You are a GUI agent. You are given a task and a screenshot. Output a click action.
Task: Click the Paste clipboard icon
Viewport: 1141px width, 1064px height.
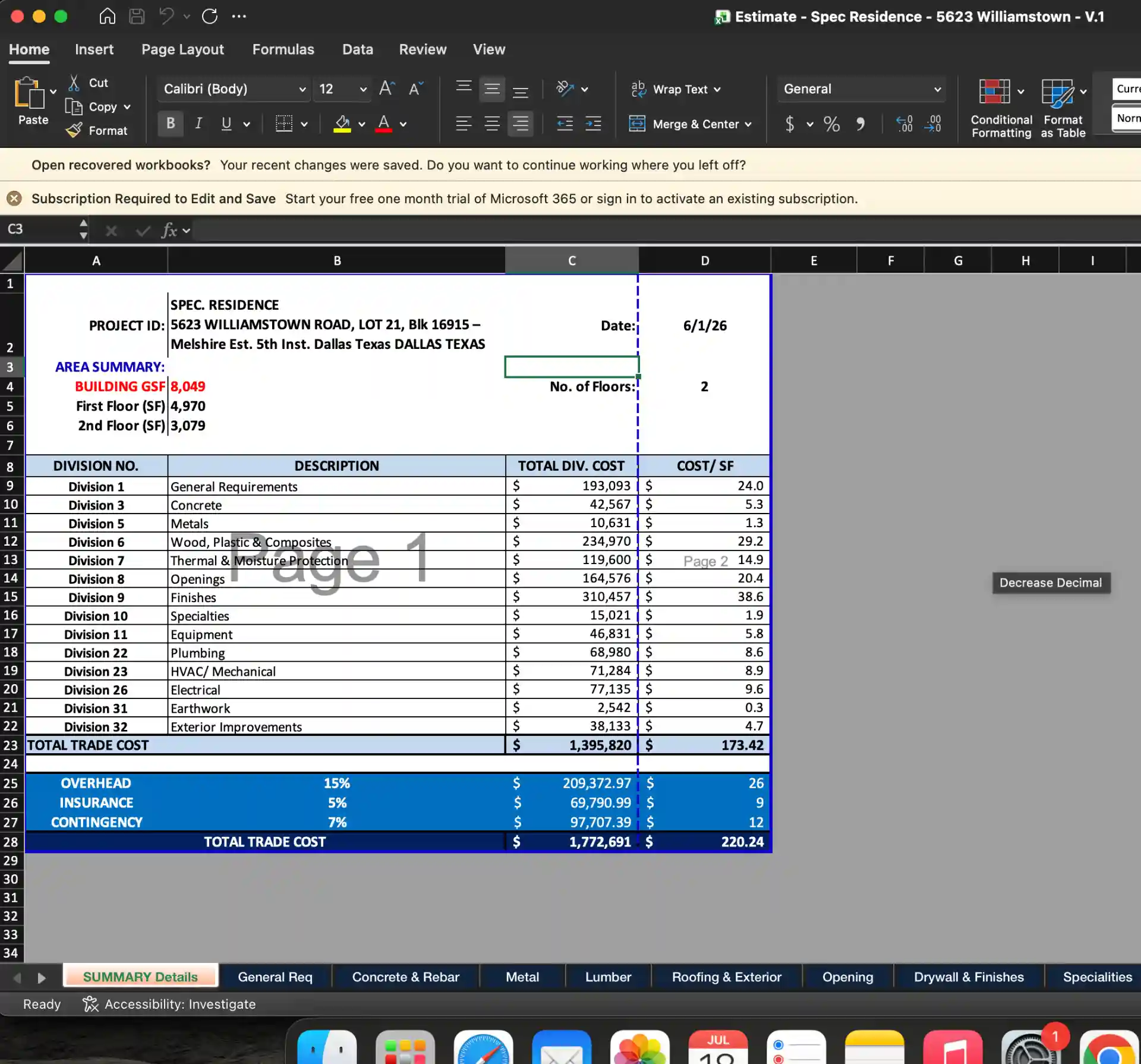(x=29, y=93)
